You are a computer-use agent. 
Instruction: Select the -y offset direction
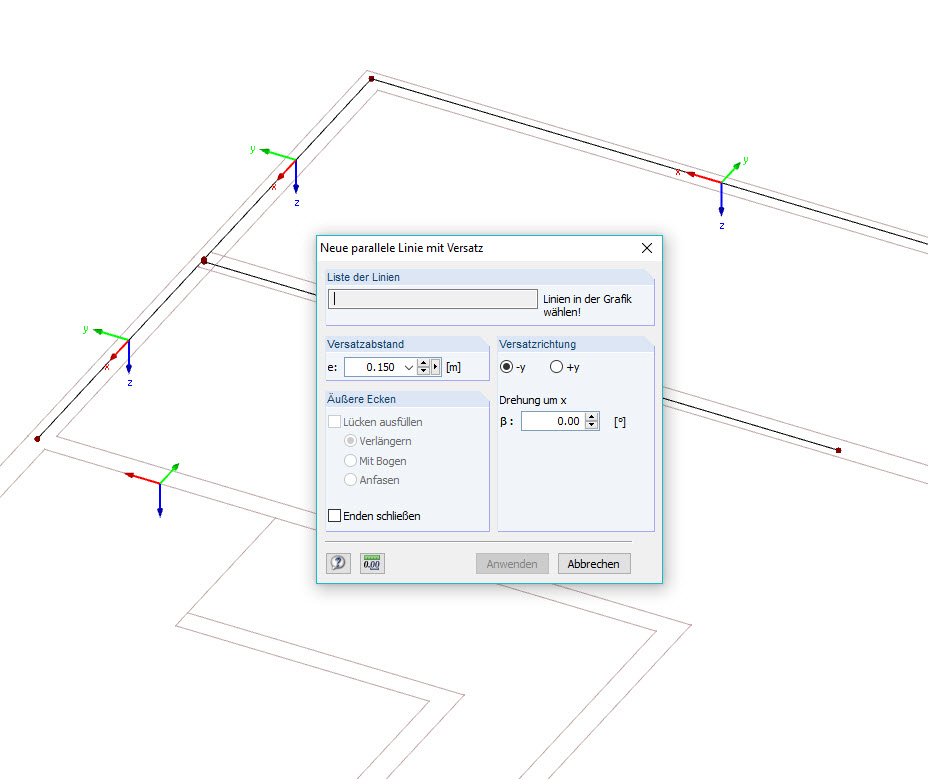pyautogui.click(x=508, y=366)
